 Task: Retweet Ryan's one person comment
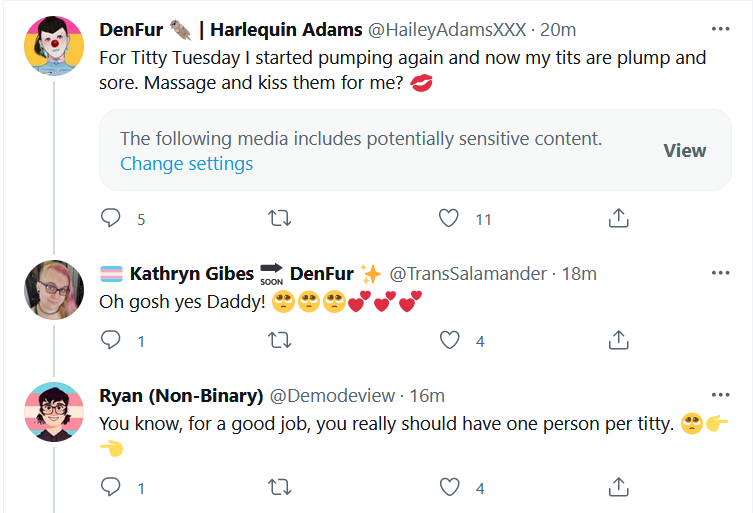pyautogui.click(x=279, y=487)
